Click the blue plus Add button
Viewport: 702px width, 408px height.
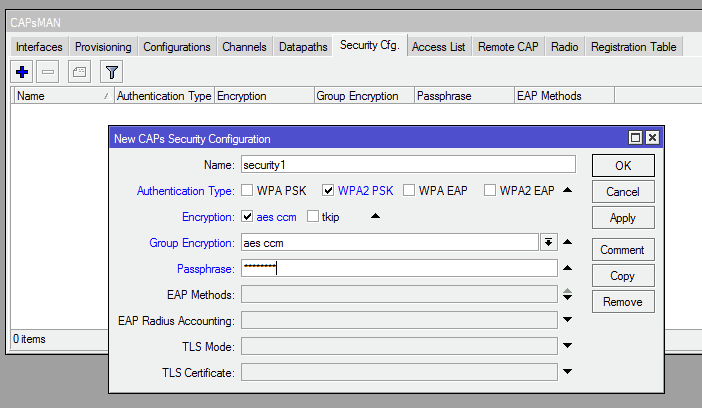click(22, 72)
